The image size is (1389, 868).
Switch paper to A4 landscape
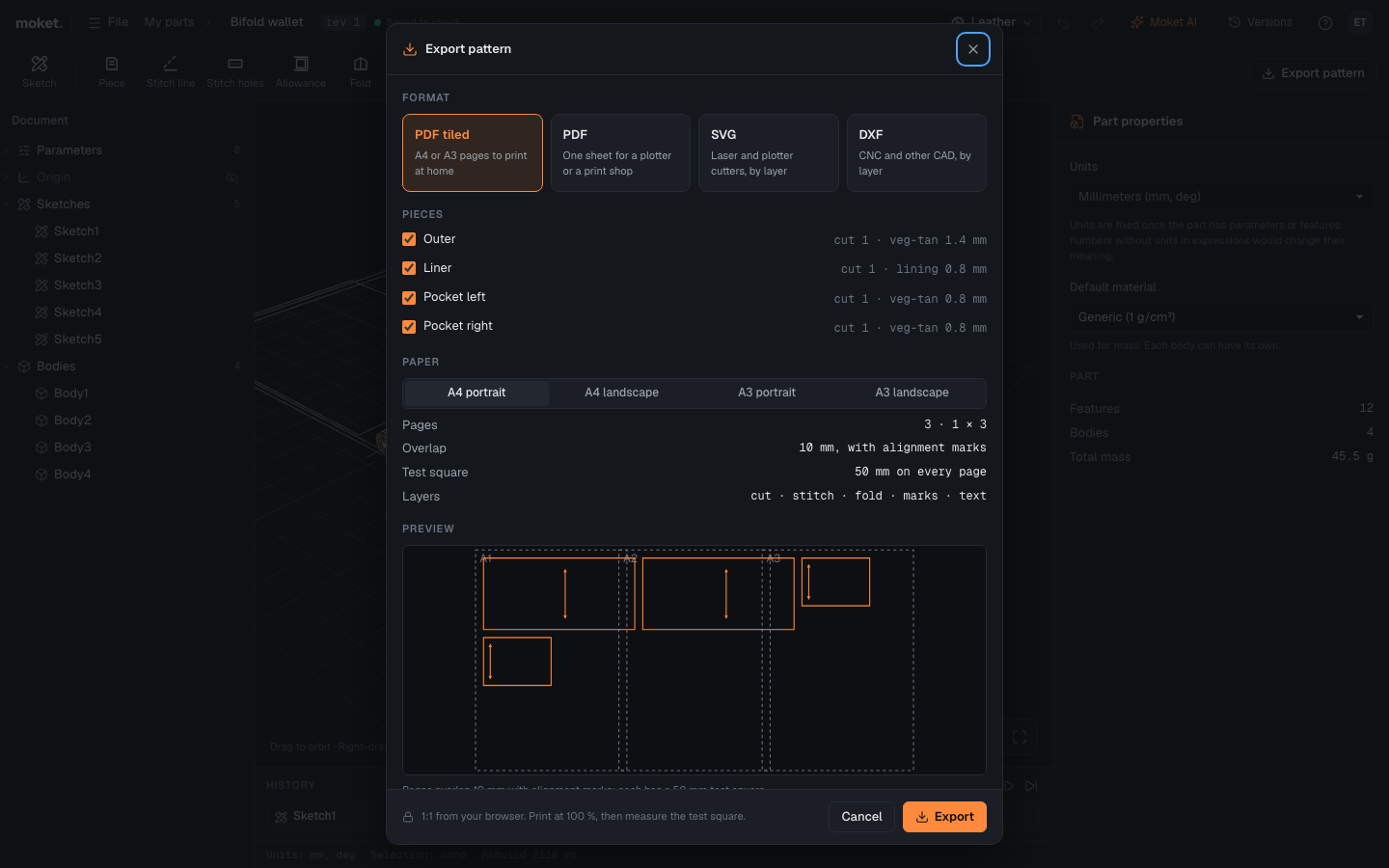tap(622, 393)
